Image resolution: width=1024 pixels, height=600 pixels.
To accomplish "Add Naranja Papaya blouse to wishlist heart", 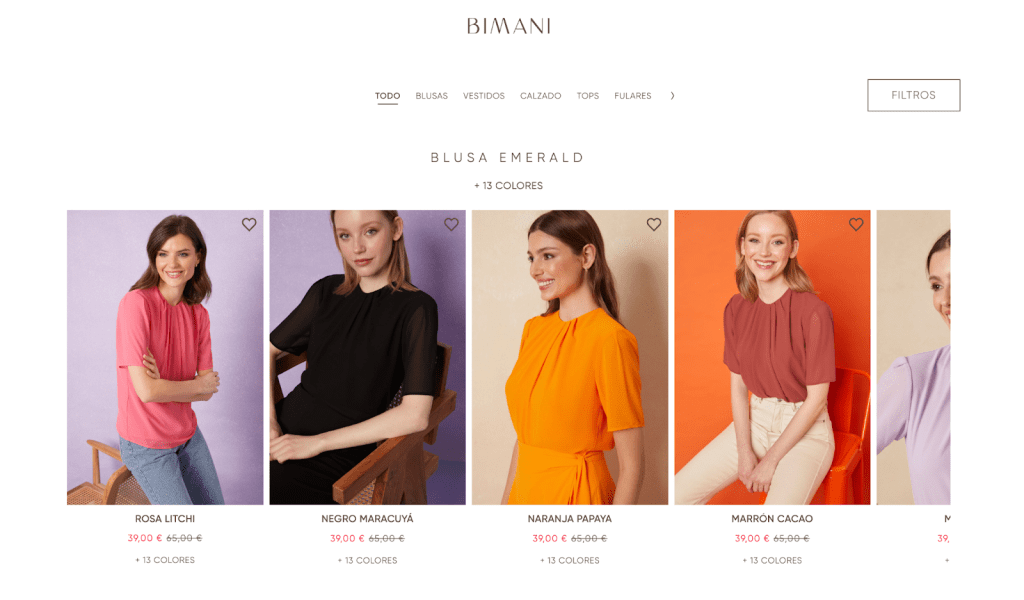I will [654, 225].
